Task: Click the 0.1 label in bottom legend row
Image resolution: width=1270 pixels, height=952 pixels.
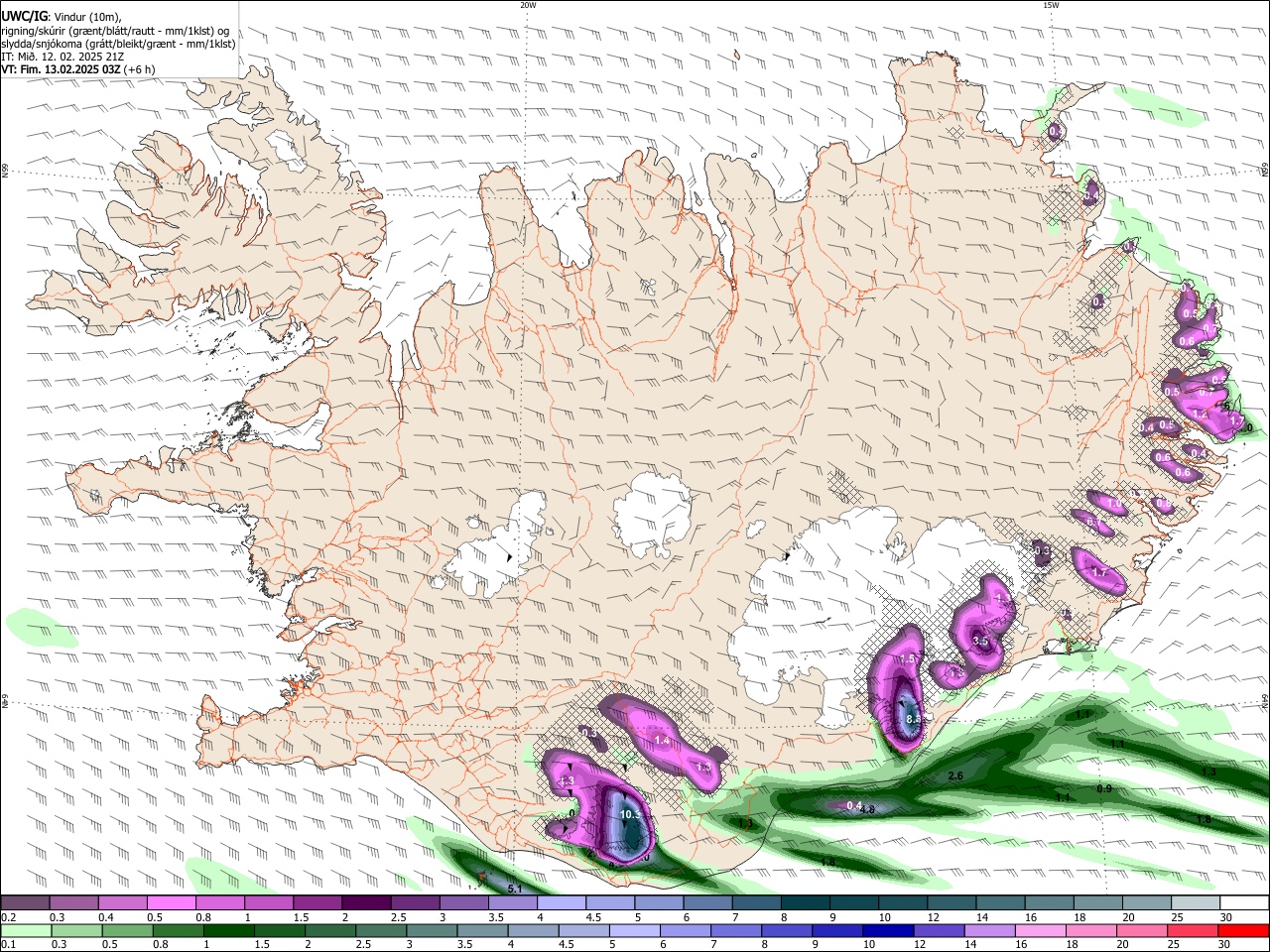Action: [x=7, y=944]
